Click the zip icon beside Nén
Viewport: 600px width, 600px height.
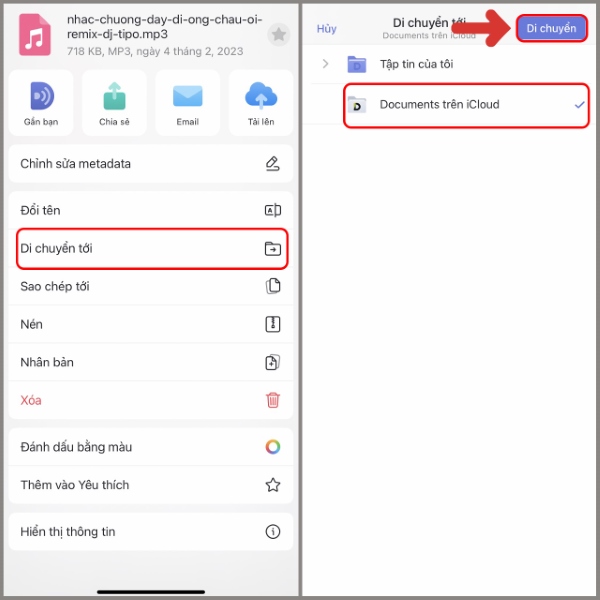point(272,324)
